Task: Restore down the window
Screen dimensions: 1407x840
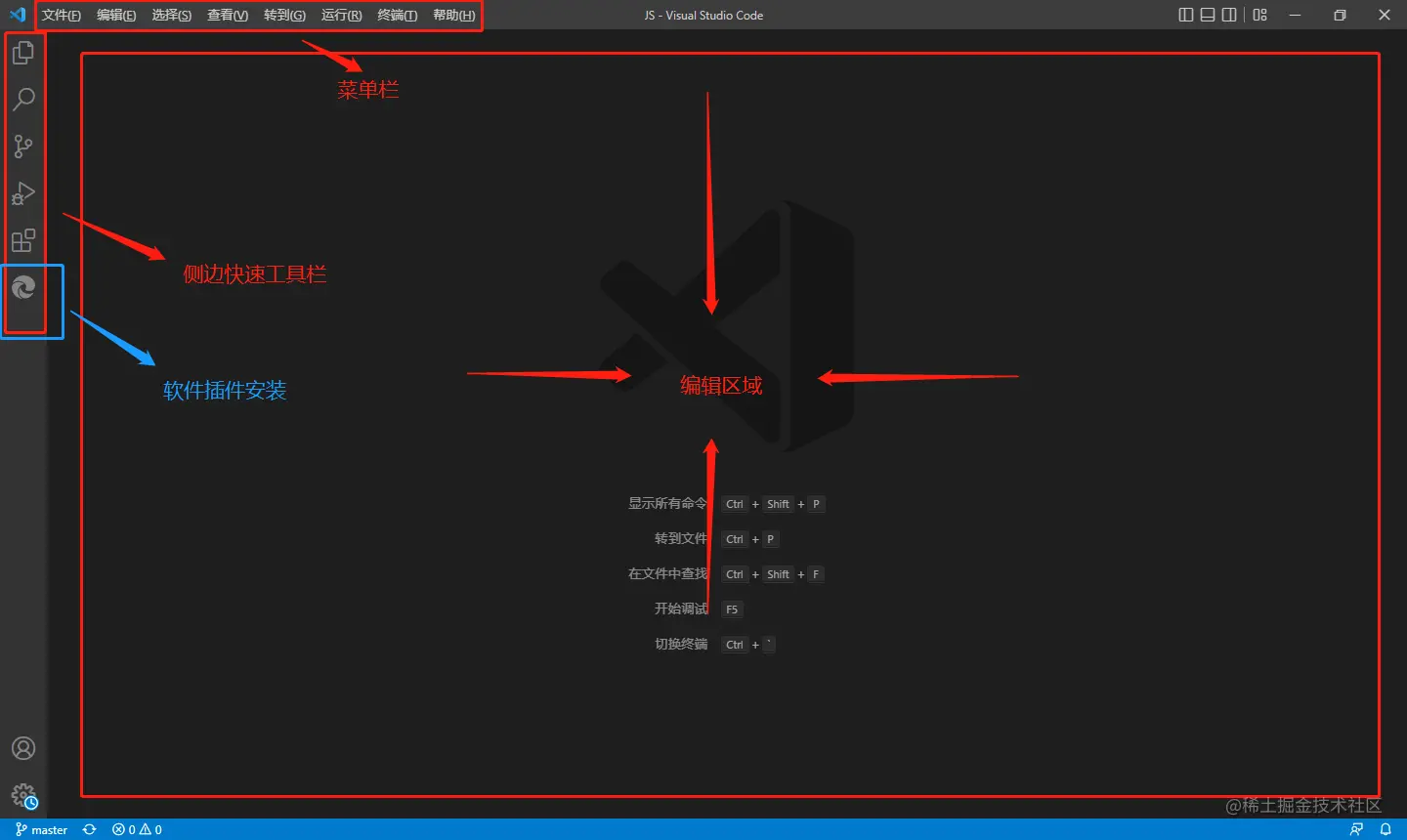Action: click(1340, 15)
